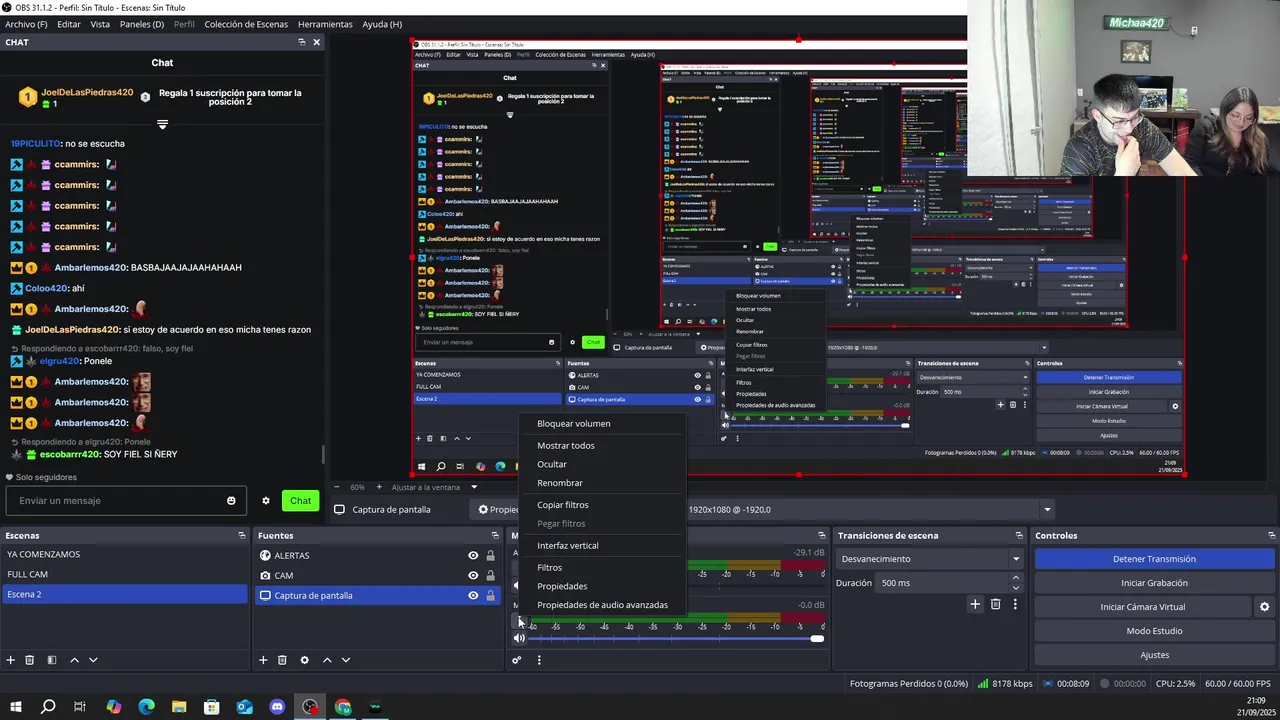Open scene filters icon in Escenas toolbar
This screenshot has width=1280, height=720.
point(51,660)
